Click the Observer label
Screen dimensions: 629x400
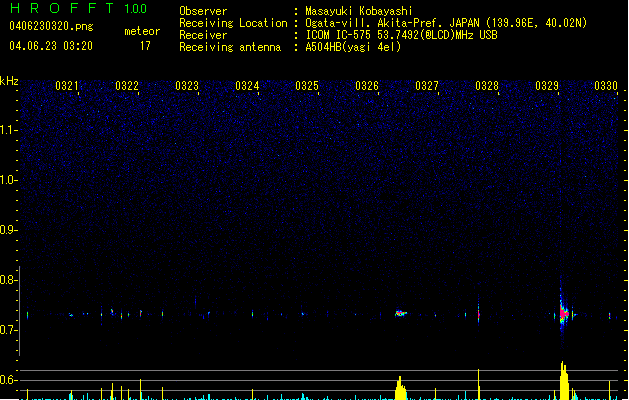click(x=203, y=11)
